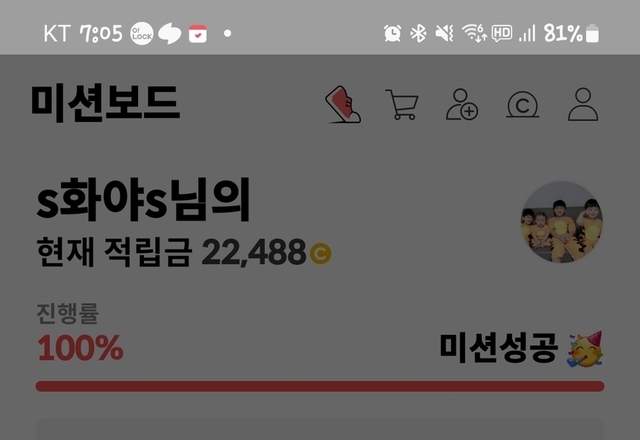Click the red mission progress bar
The image size is (640, 440).
pos(320,386)
